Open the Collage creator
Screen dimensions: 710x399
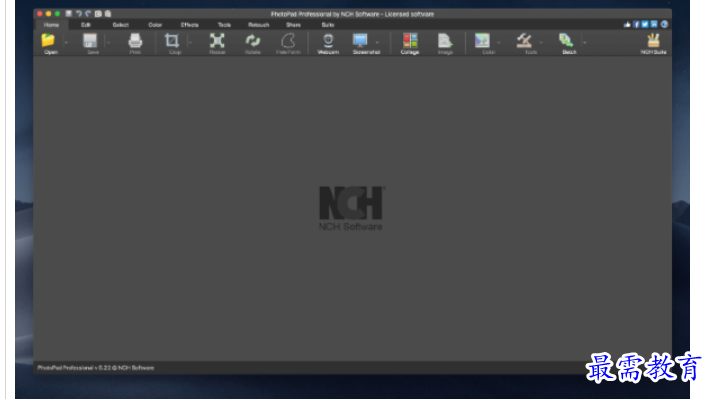(x=410, y=41)
